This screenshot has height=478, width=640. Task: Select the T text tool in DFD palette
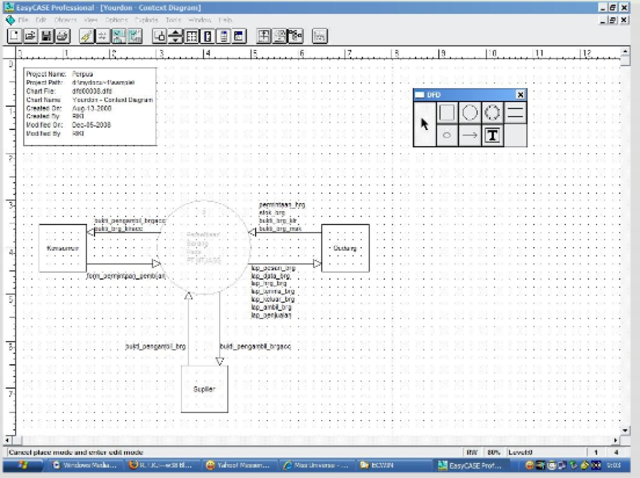click(492, 135)
